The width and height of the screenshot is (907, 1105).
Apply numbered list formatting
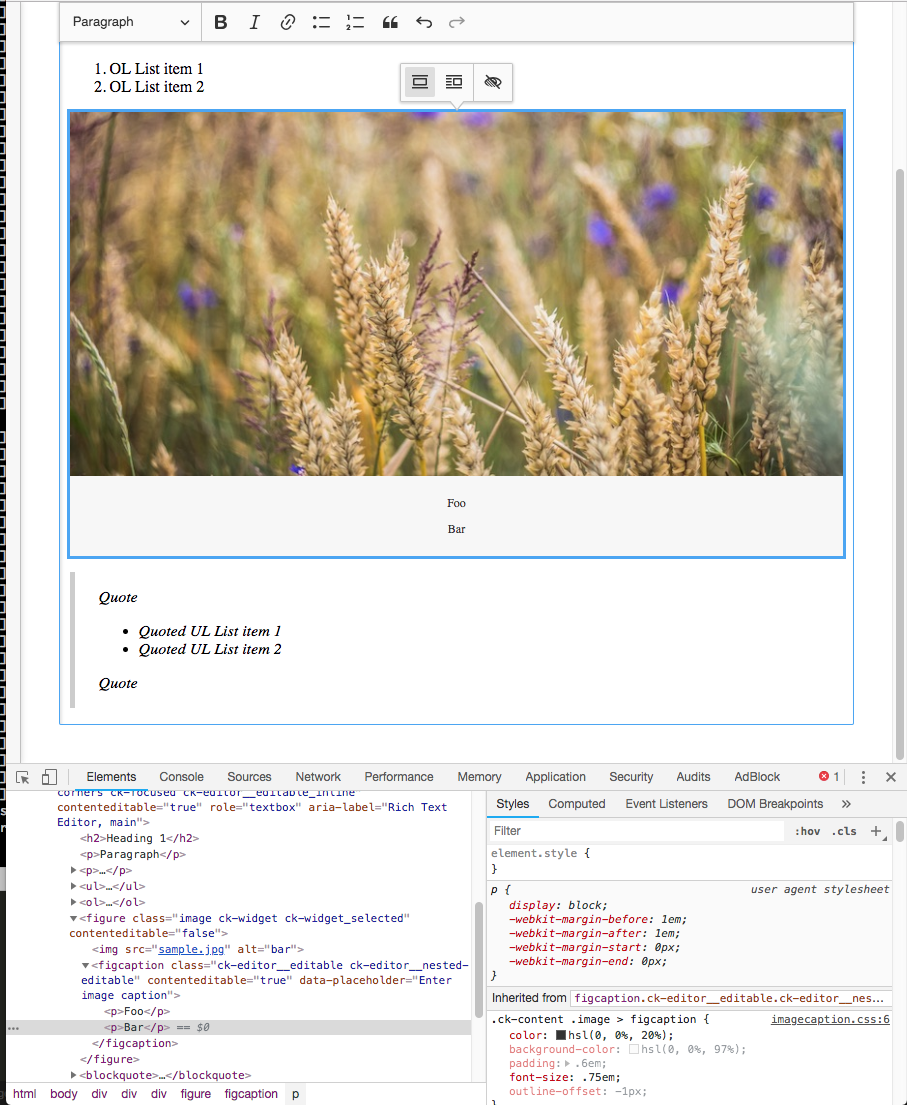(x=355, y=23)
